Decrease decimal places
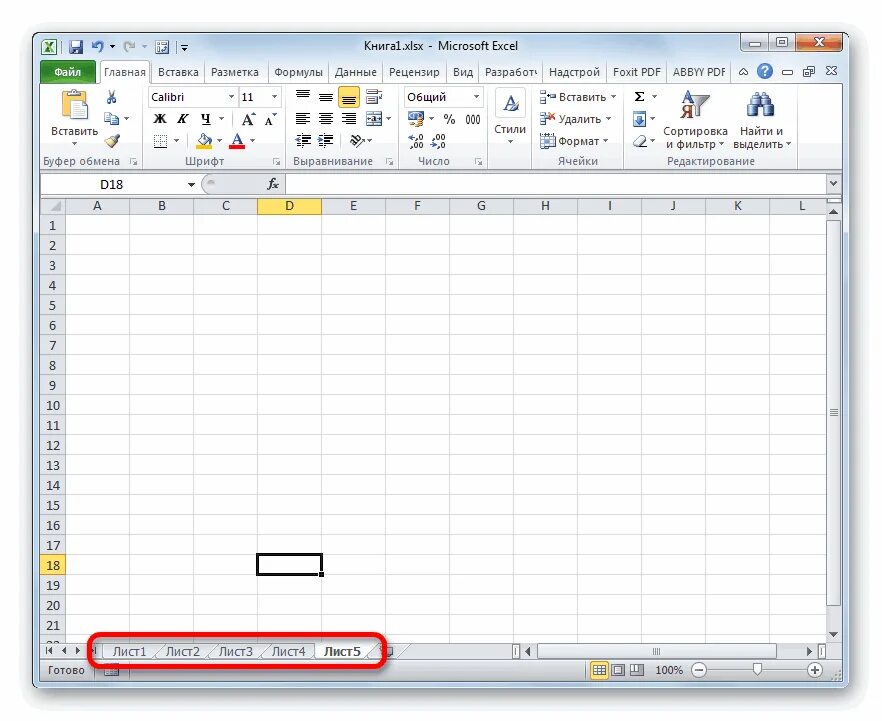The width and height of the screenshot is (882, 721). pos(439,141)
